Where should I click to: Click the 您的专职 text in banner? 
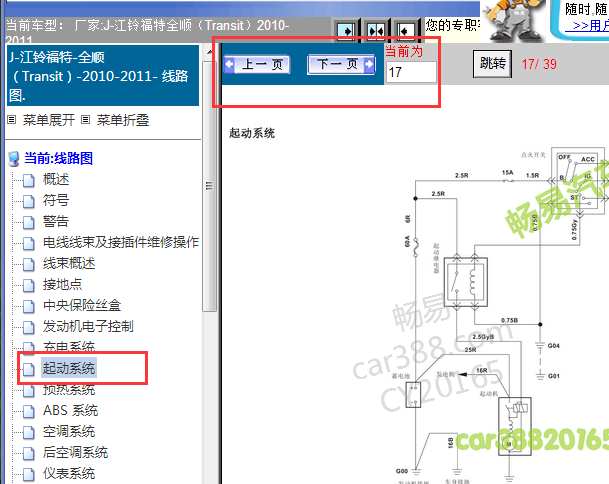point(453,26)
